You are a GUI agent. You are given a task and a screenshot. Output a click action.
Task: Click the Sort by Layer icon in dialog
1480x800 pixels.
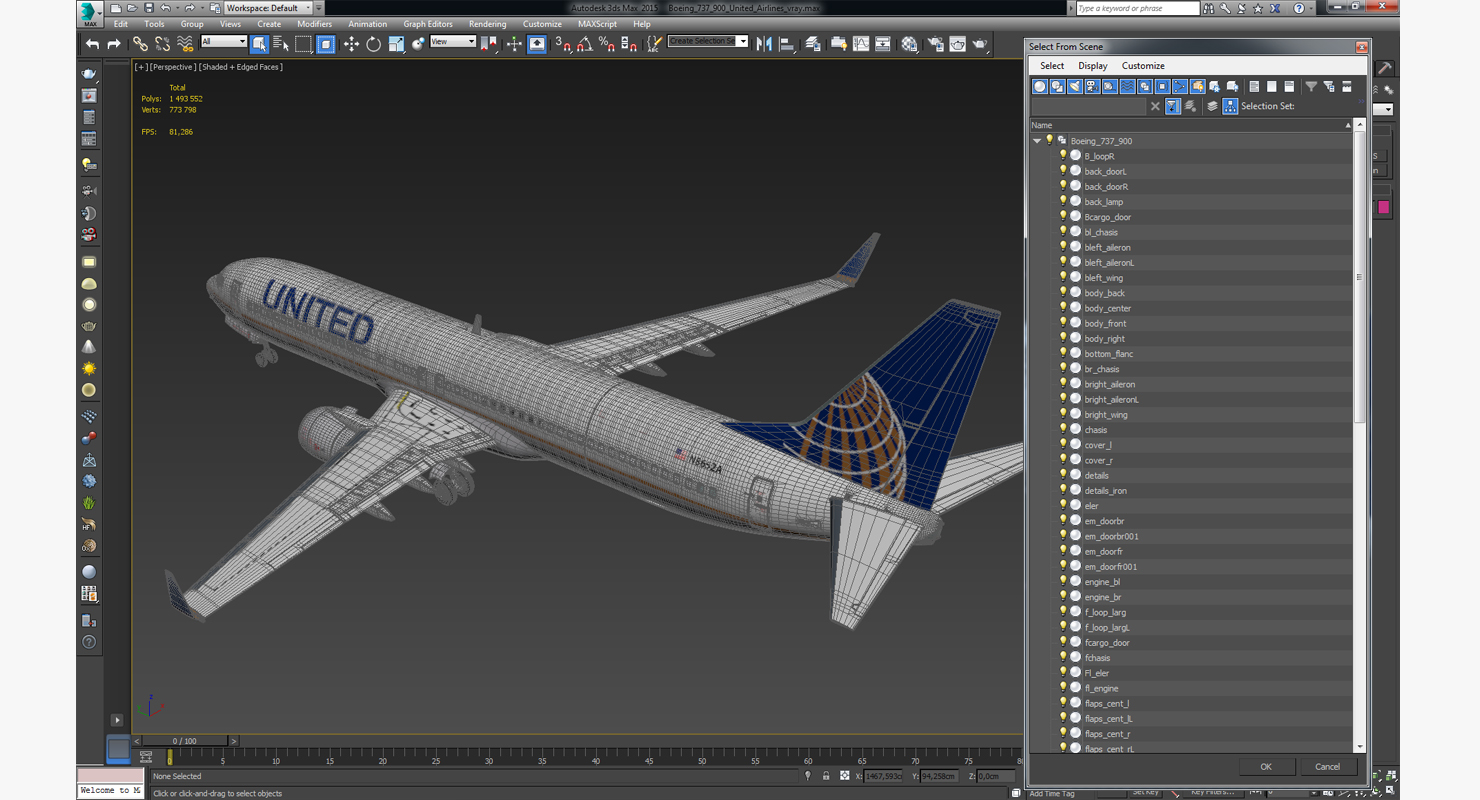pyautogui.click(x=1212, y=106)
